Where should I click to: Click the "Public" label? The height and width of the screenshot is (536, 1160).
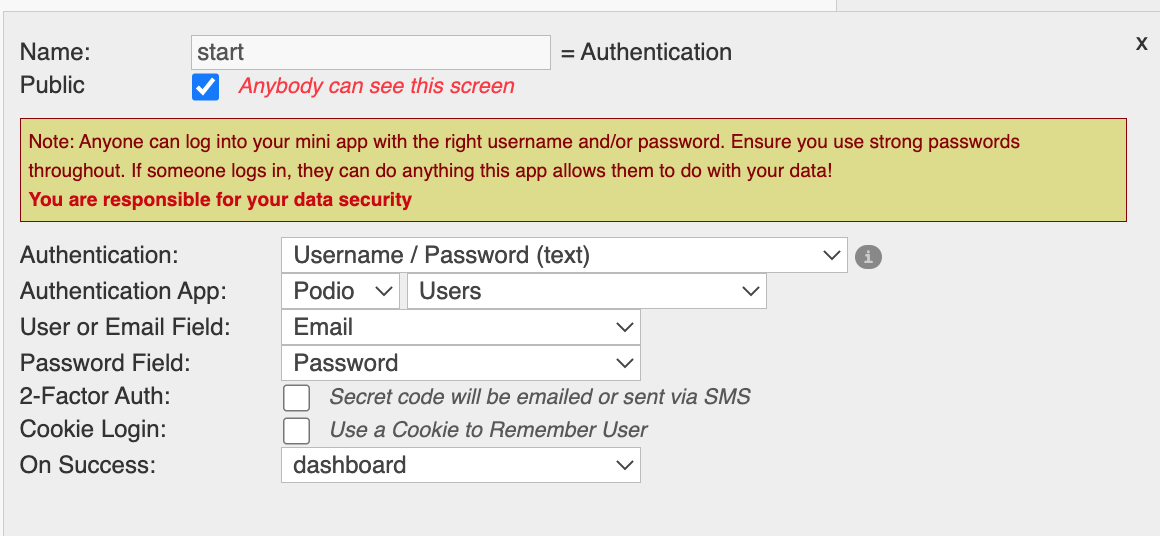[52, 85]
